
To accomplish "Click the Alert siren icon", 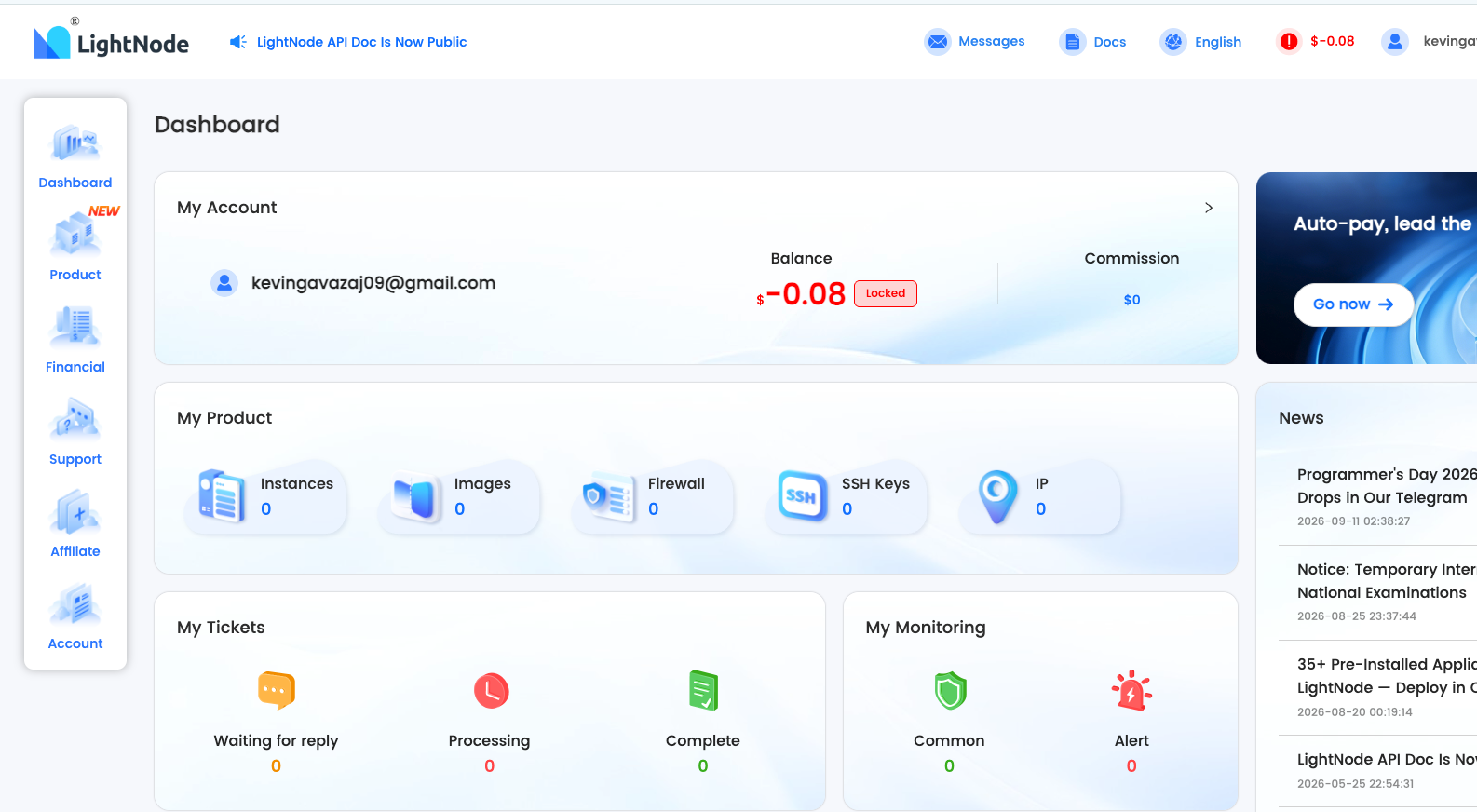I will (x=1131, y=691).
